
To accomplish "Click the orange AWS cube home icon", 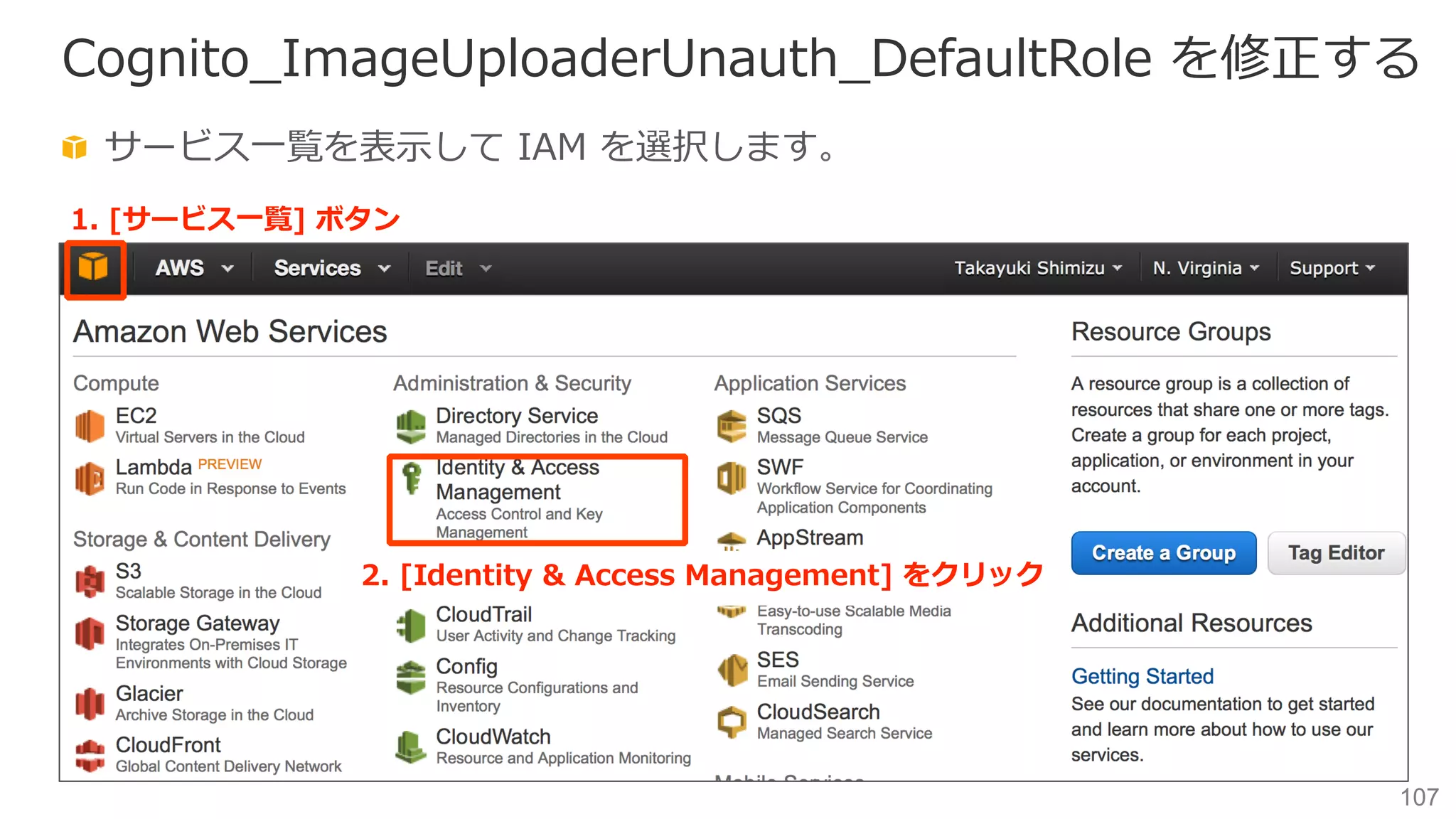I will pyautogui.click(x=93, y=268).
